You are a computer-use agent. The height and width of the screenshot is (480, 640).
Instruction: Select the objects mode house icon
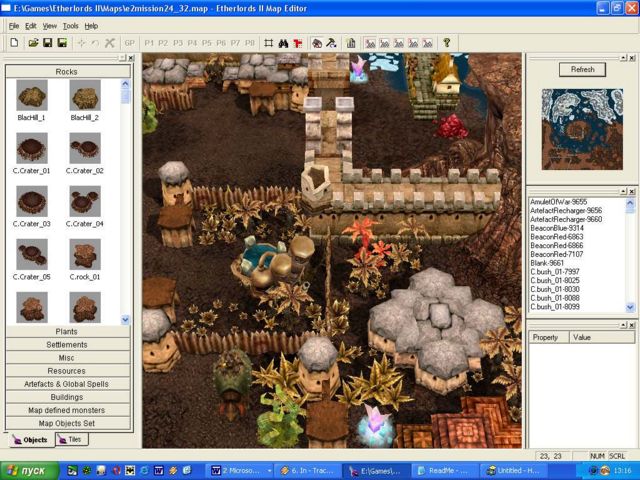click(317, 43)
